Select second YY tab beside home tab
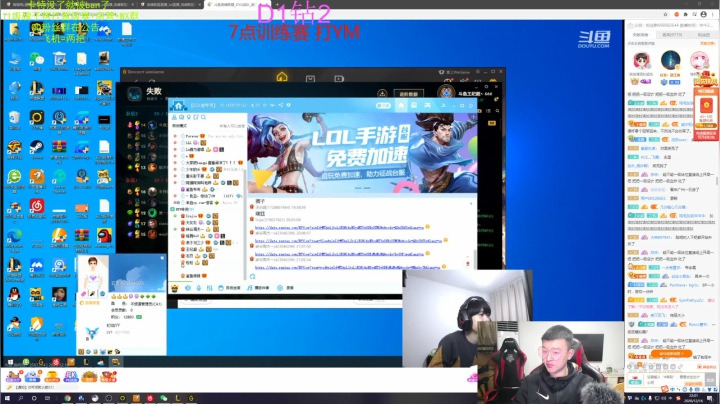720x404 pixels. click(x=414, y=106)
